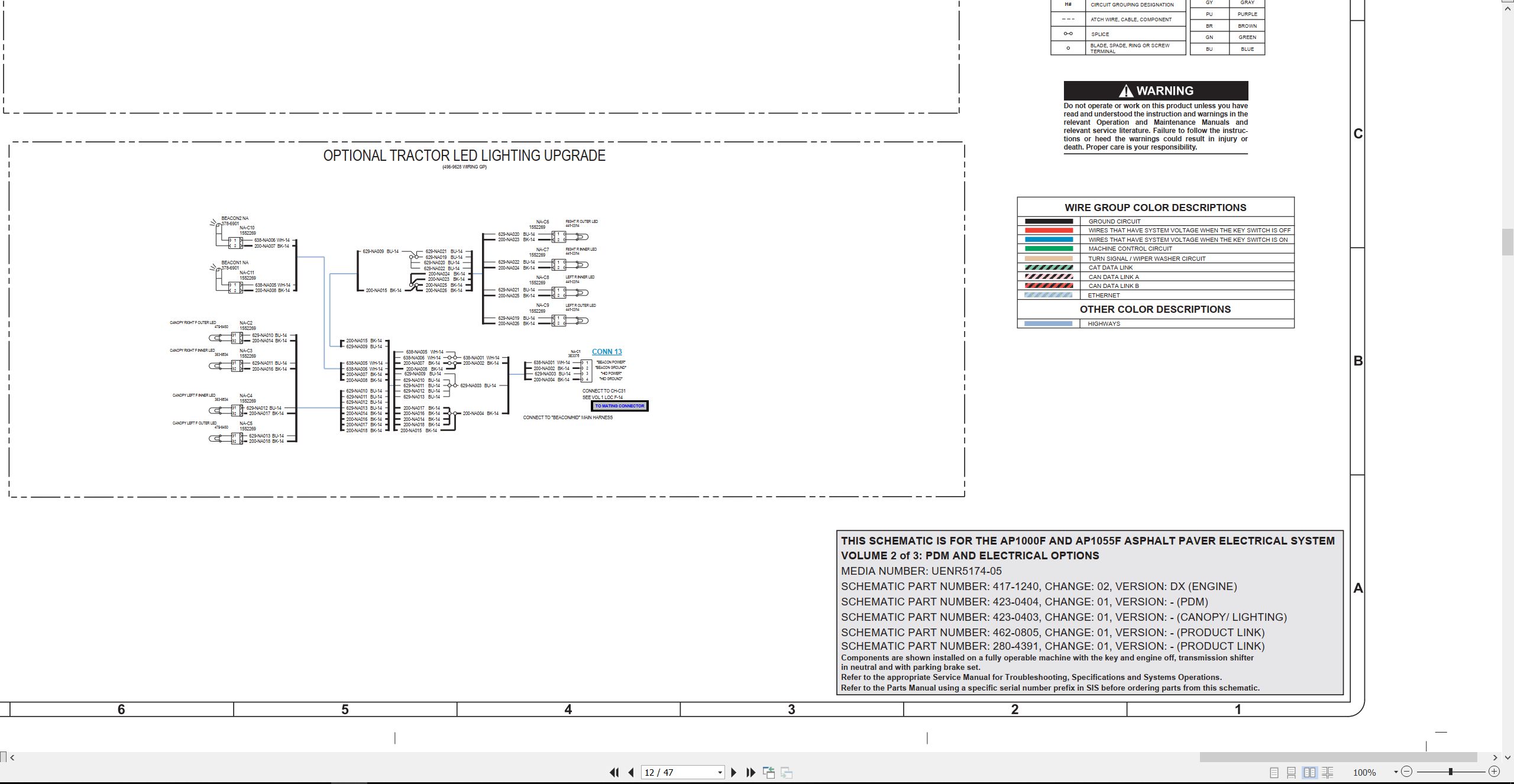Click 'LEFT R OUTER LED' label
Image resolution: width=1514 pixels, height=784 pixels.
point(581,306)
